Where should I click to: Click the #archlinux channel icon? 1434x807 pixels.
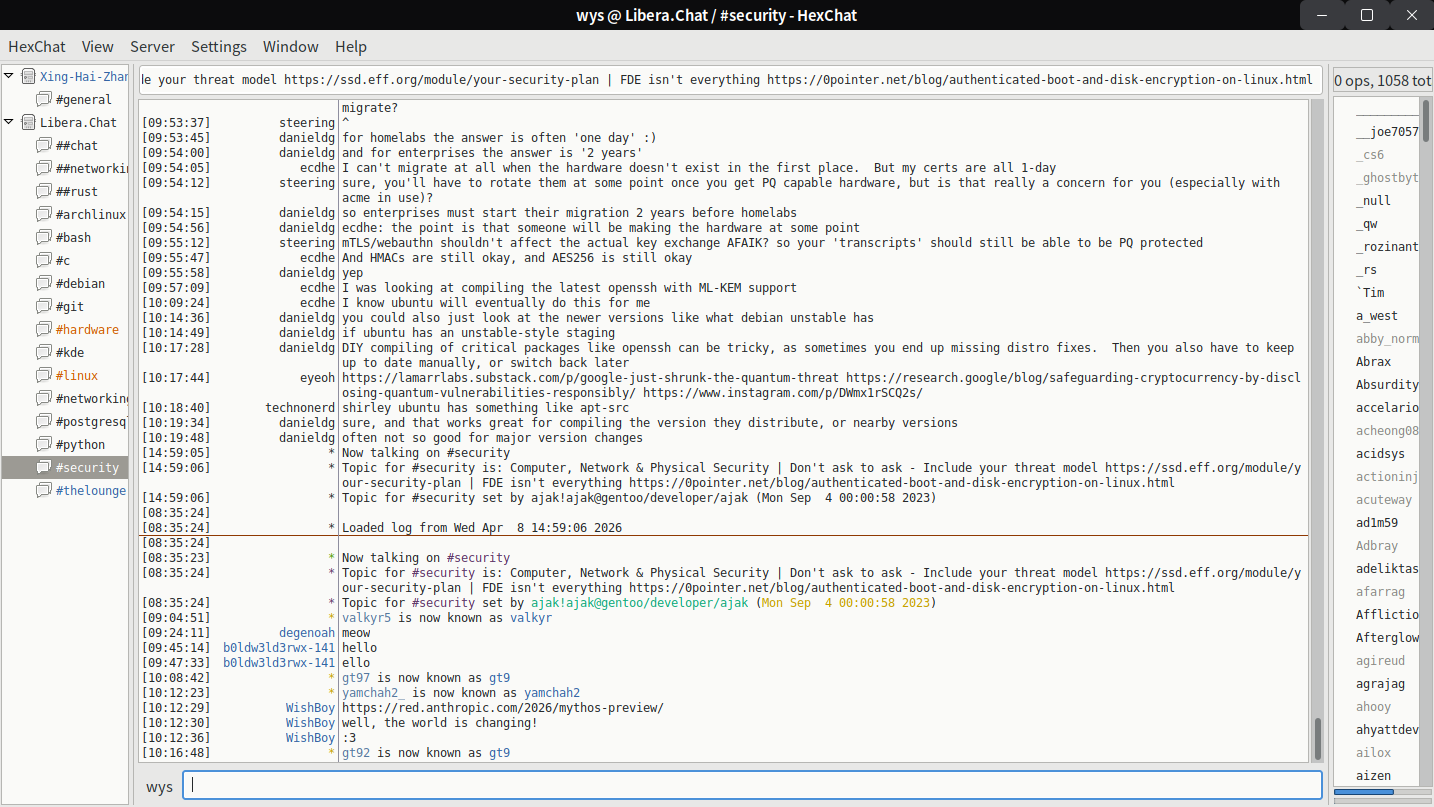point(44,214)
